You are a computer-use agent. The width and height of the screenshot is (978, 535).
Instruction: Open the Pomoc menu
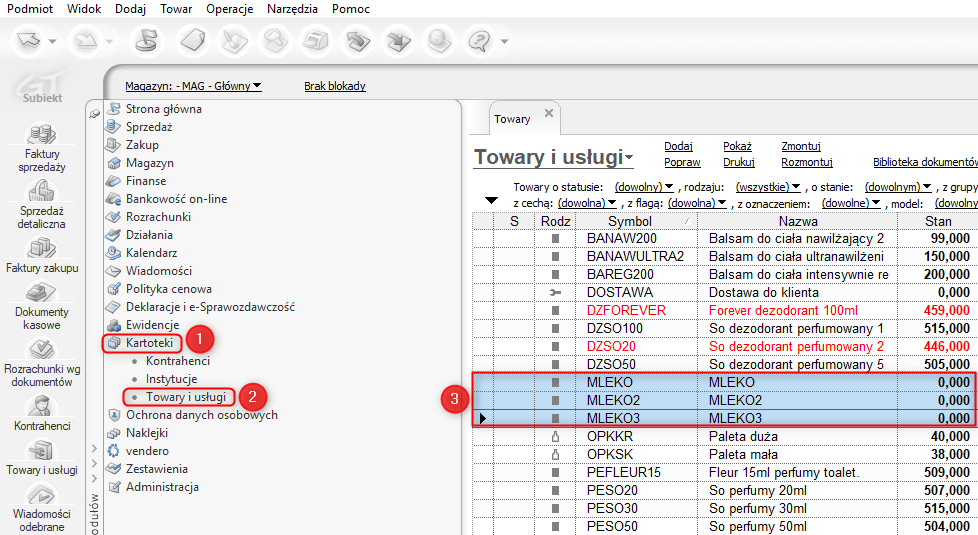point(351,9)
